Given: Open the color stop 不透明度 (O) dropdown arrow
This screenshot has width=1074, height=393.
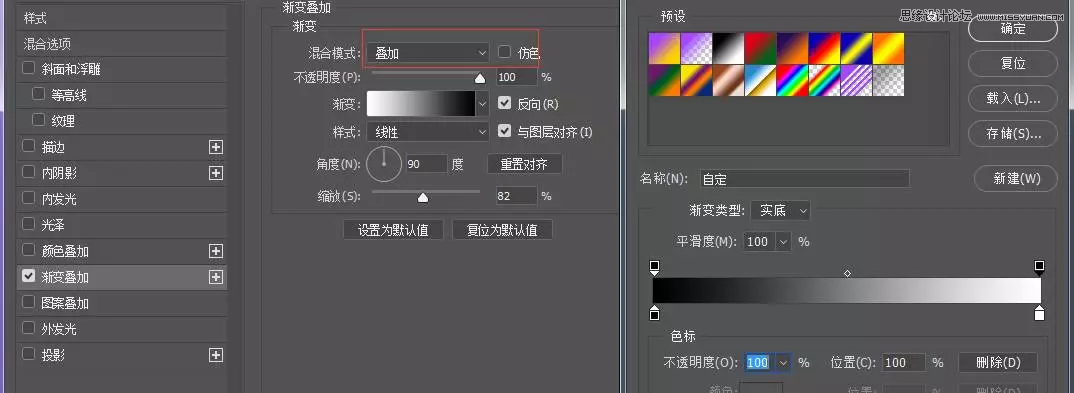Looking at the screenshot, I should point(784,362).
